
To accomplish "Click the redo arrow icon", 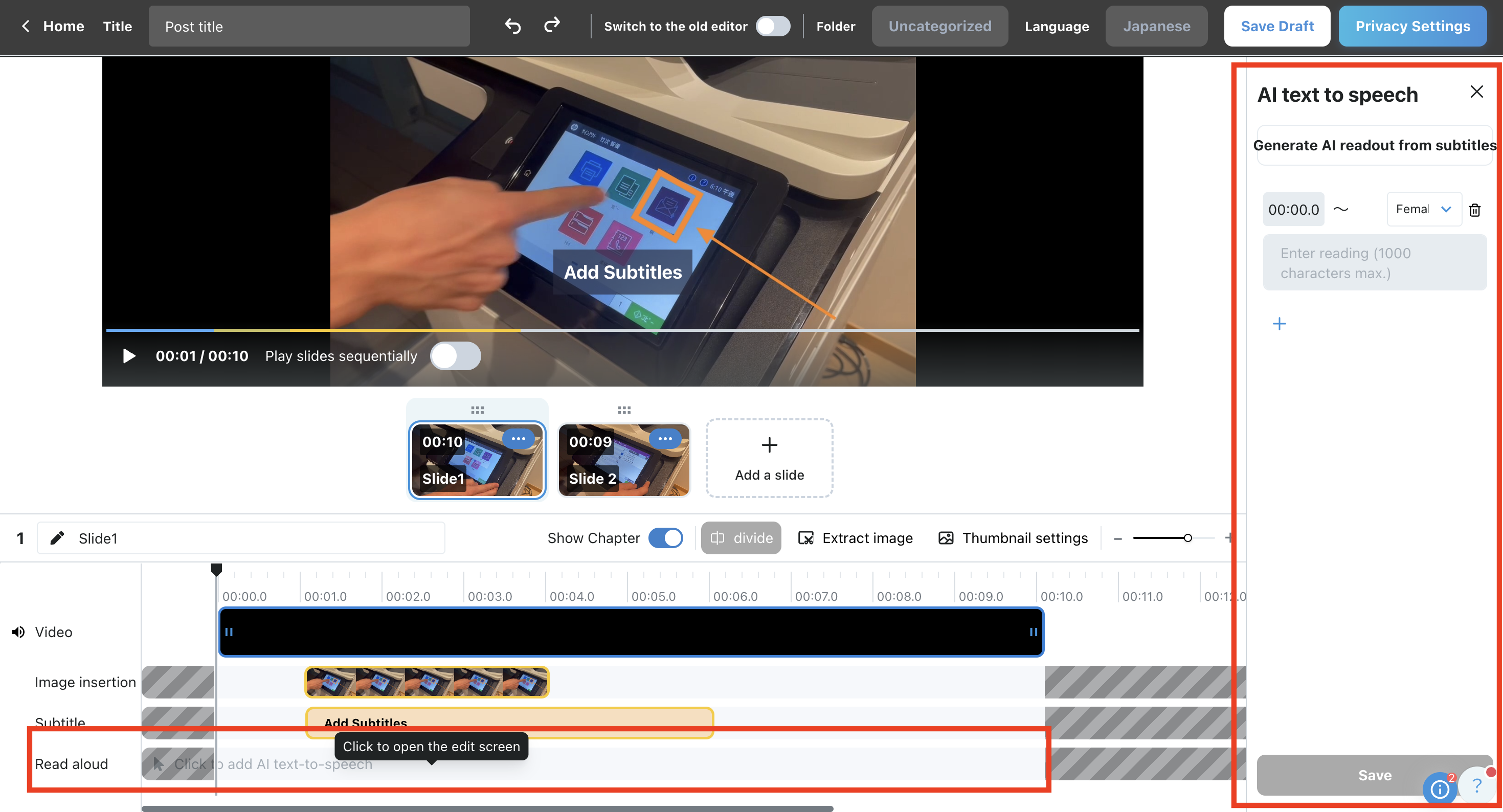I will pos(551,25).
